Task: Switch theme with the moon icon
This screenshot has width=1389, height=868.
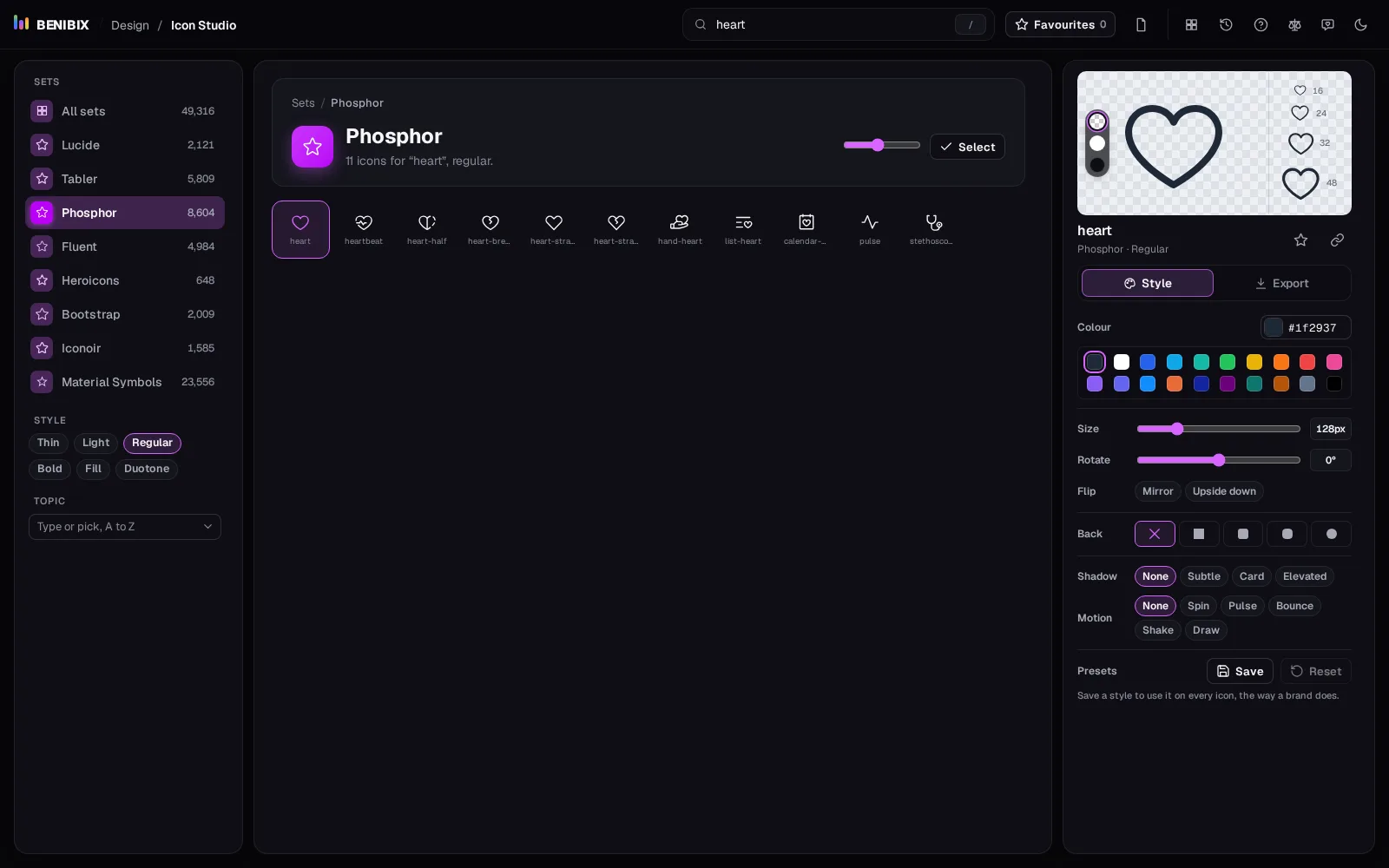Action: tap(1360, 24)
